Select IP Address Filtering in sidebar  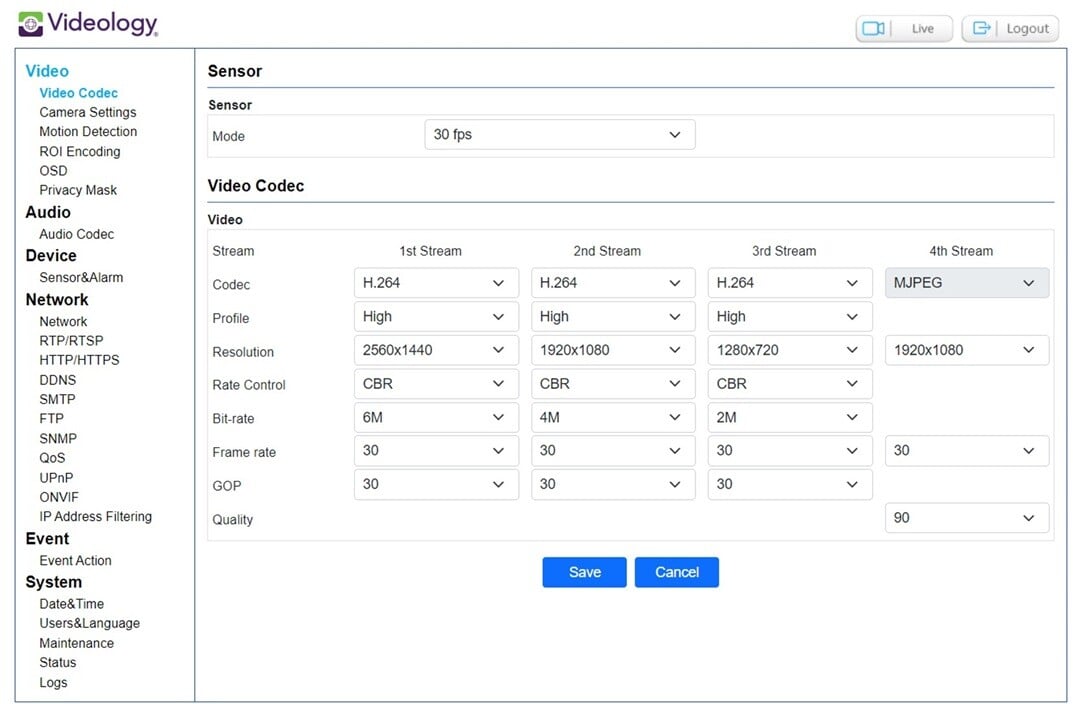point(96,516)
